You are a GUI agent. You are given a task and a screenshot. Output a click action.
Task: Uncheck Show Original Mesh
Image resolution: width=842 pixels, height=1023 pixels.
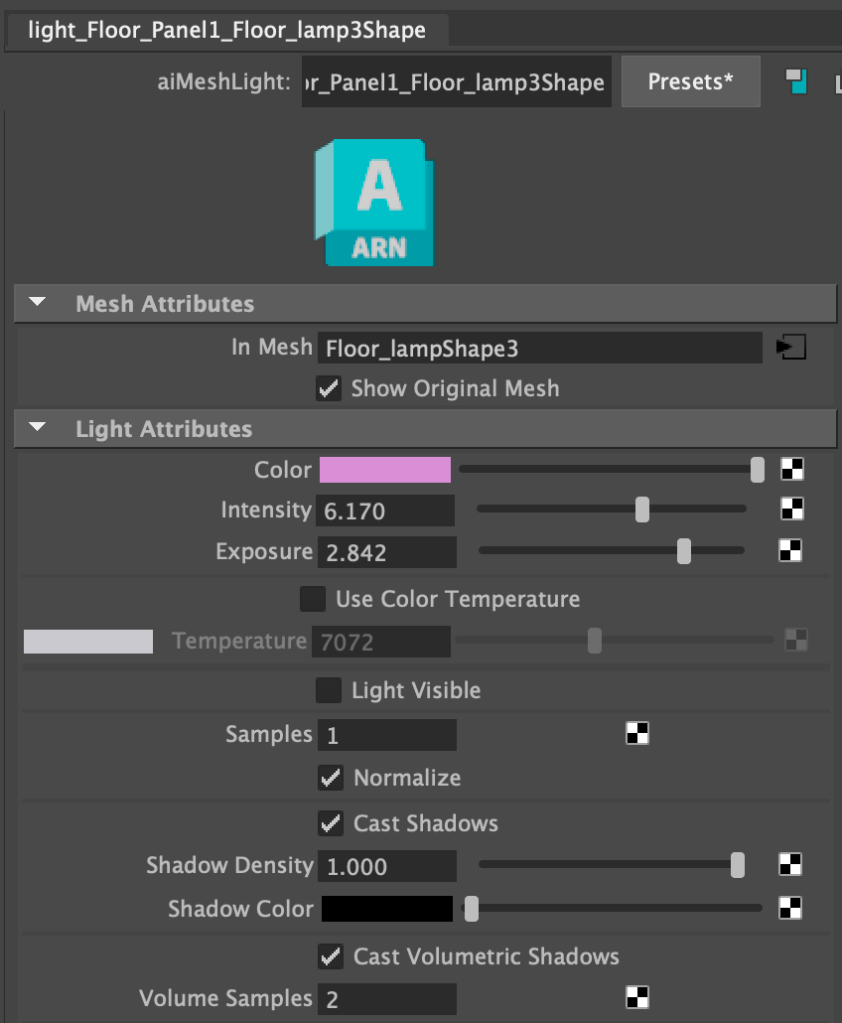pyautogui.click(x=328, y=389)
